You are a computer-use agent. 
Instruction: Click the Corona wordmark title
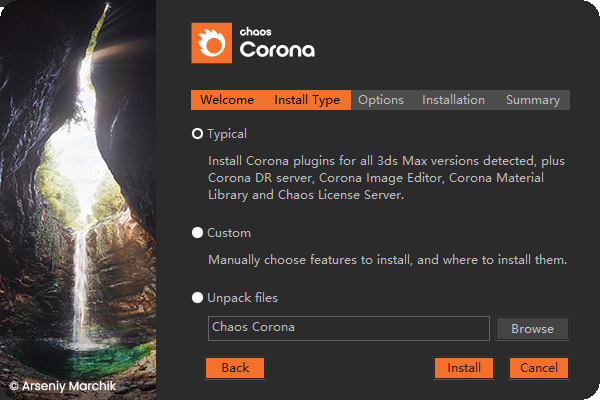[277, 50]
